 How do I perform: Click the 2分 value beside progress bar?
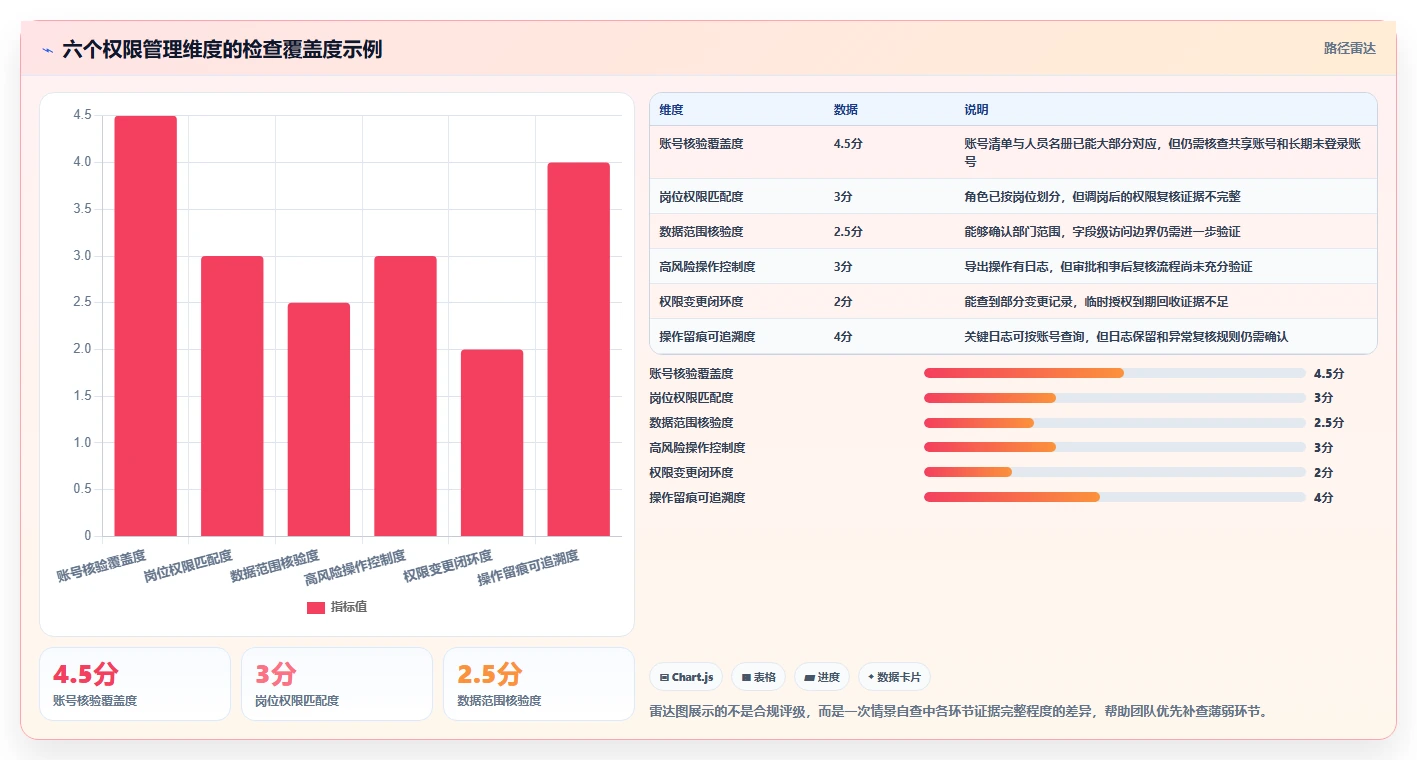(1324, 473)
